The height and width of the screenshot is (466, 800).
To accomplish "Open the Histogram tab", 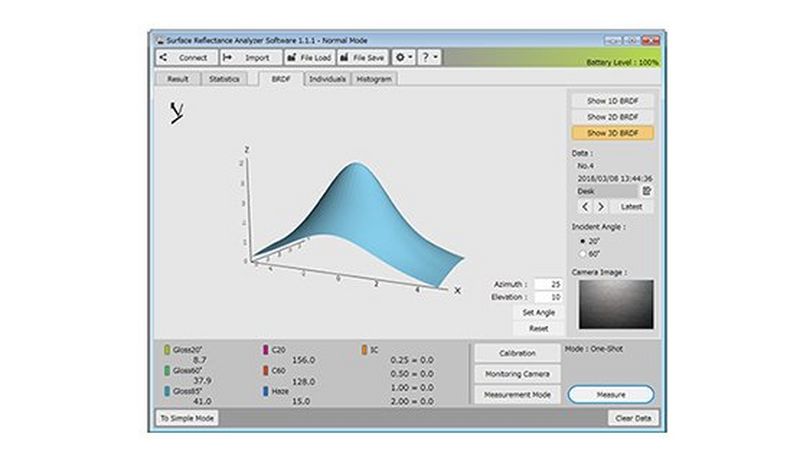I will [373, 78].
